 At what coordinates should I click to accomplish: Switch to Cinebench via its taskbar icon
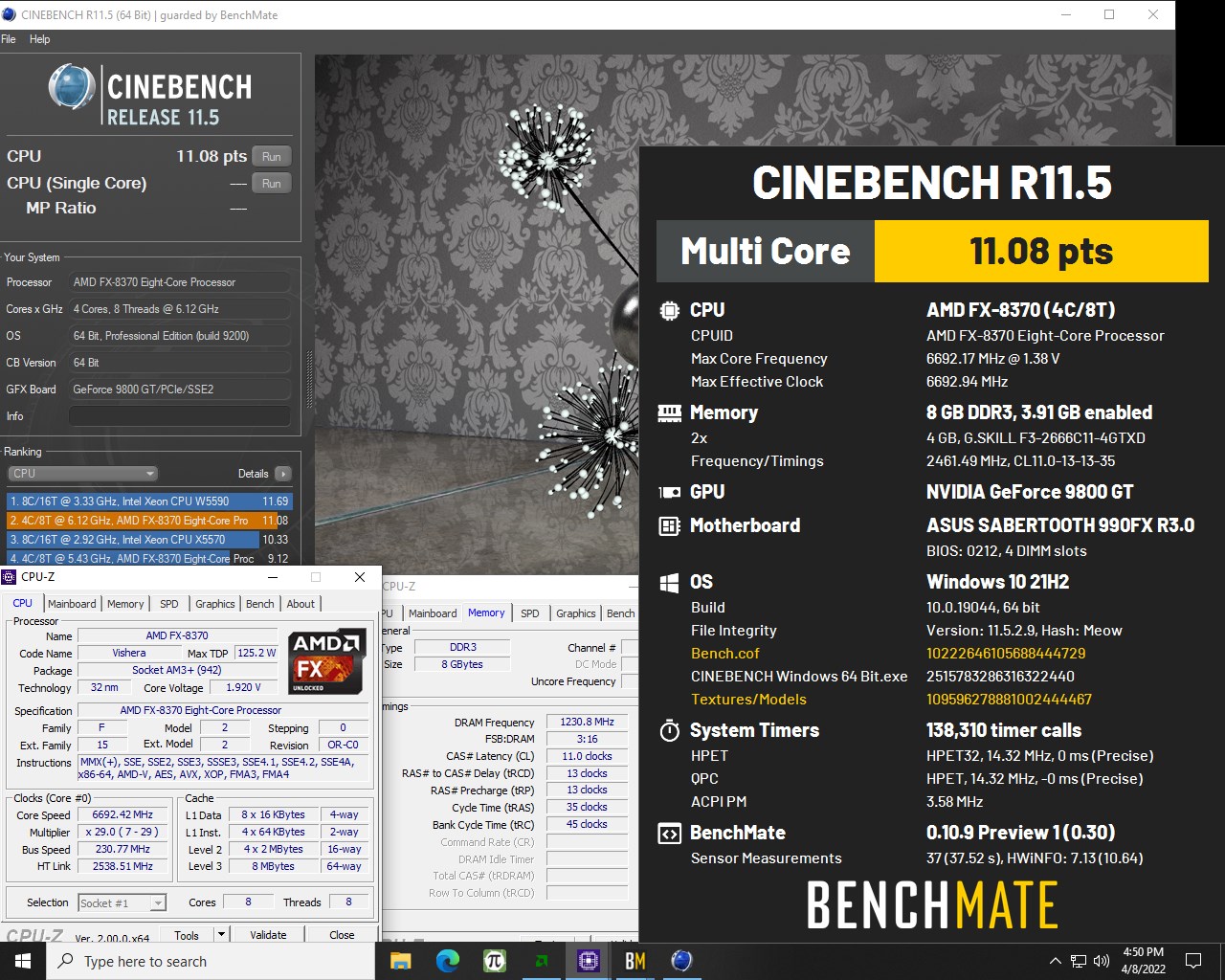coord(681,960)
